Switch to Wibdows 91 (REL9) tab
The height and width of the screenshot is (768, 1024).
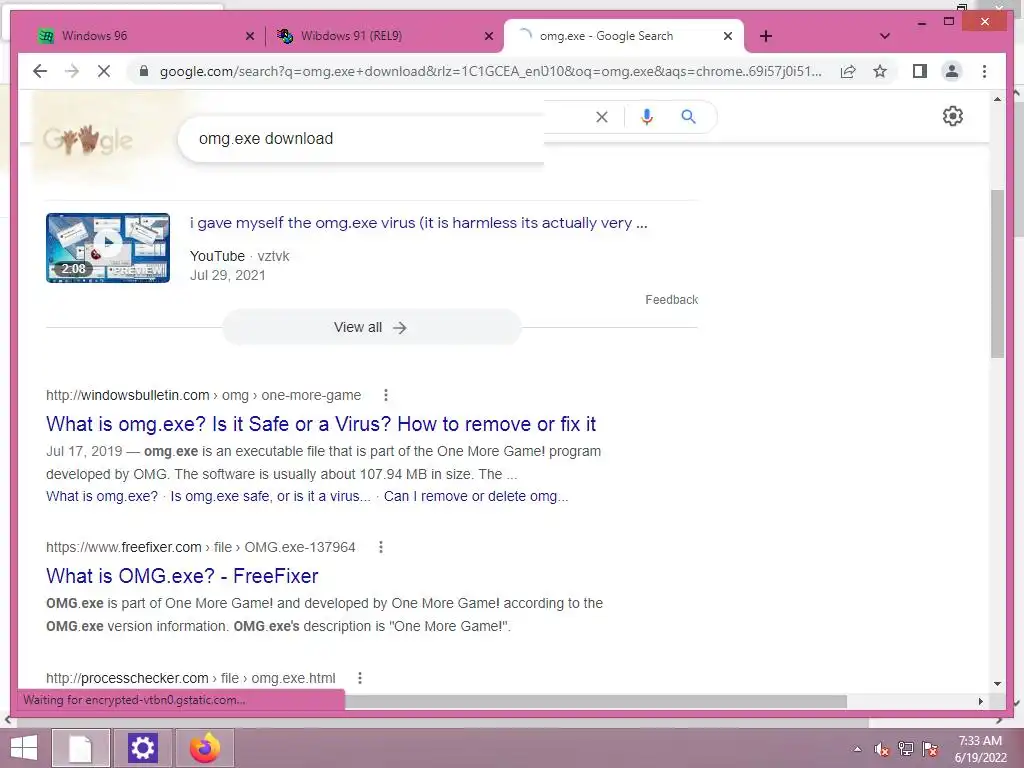pos(384,36)
